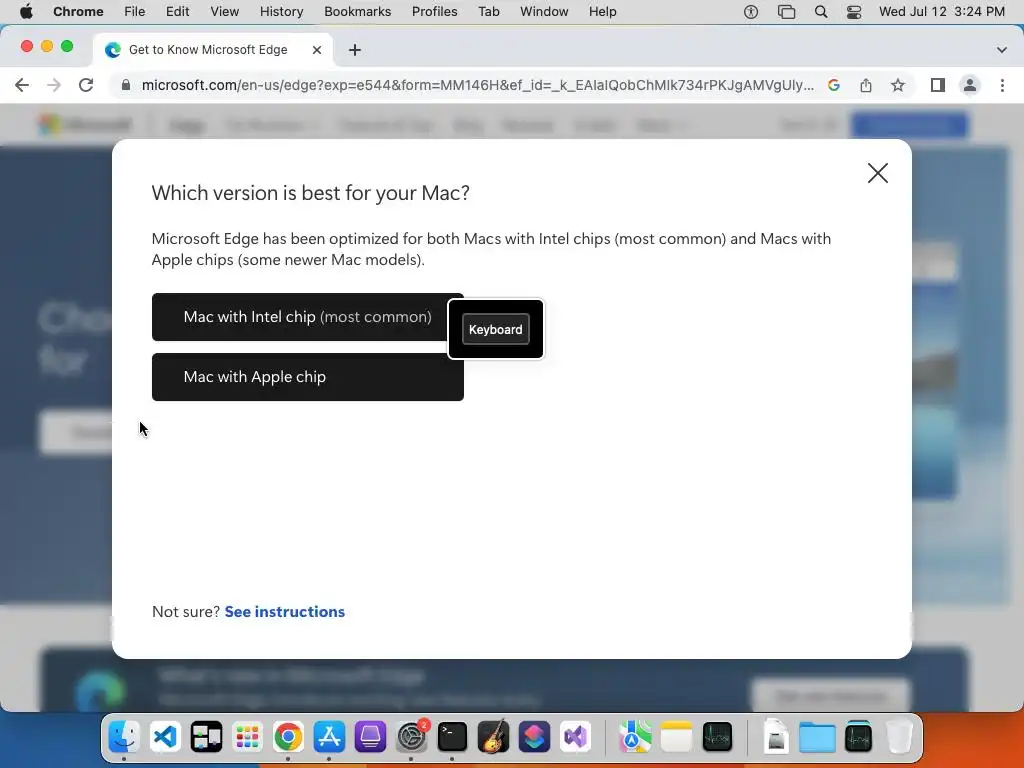Toggle Chrome side panel
The image size is (1024, 768).
click(x=938, y=85)
